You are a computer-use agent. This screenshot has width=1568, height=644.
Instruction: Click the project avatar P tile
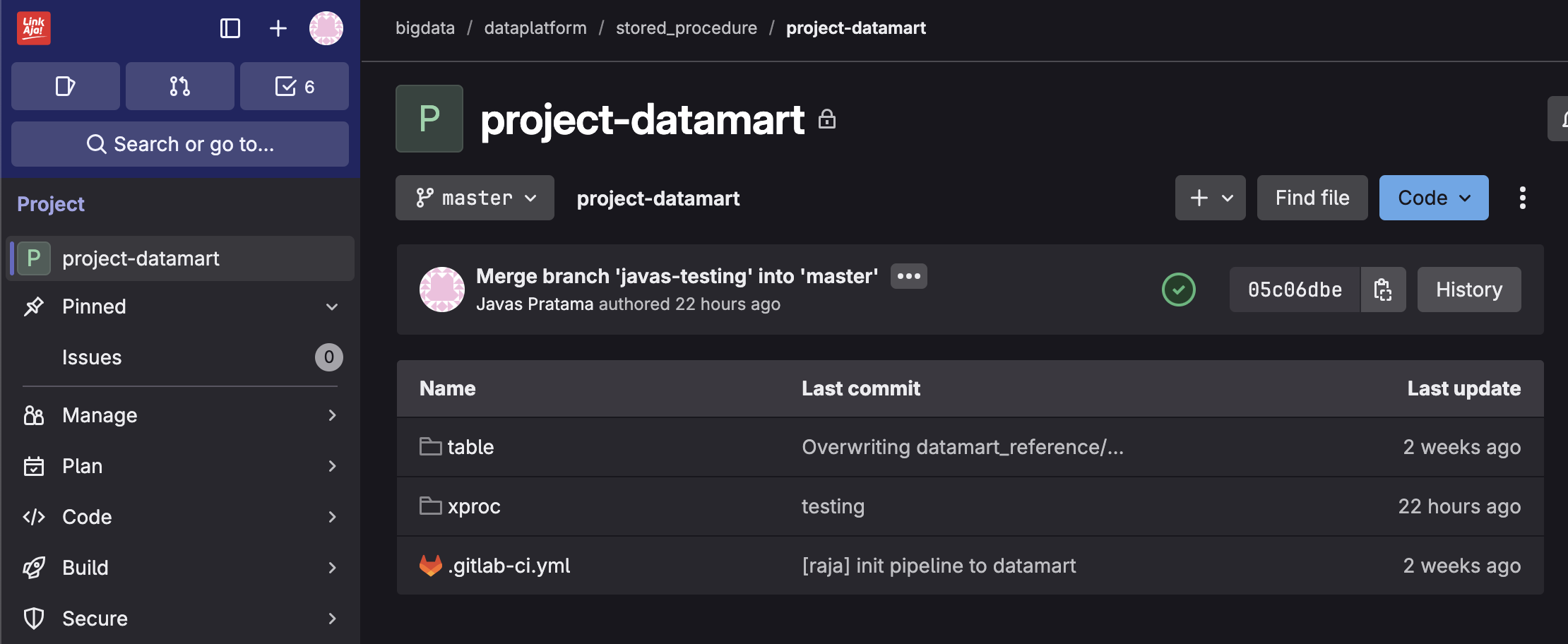[429, 119]
